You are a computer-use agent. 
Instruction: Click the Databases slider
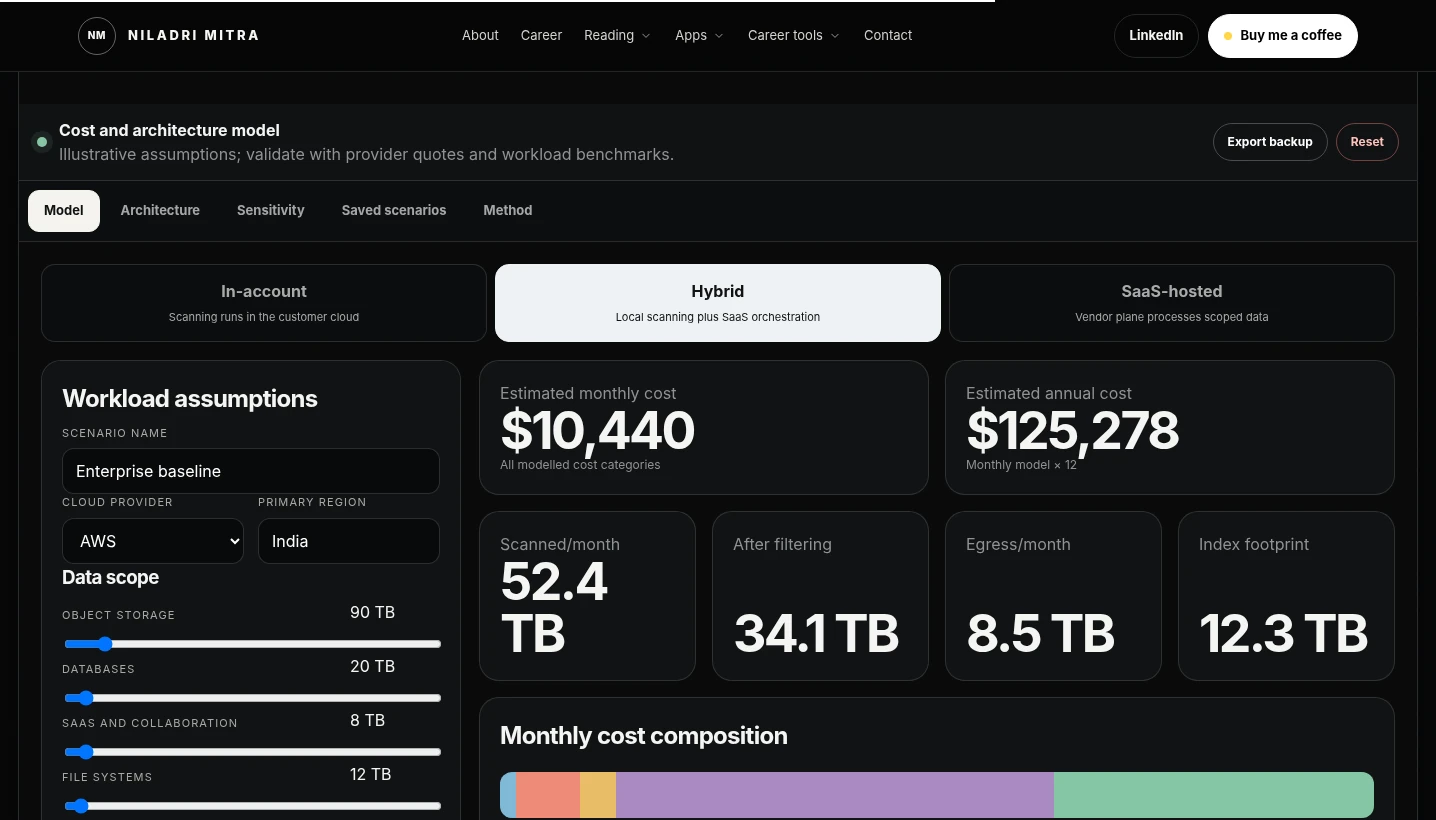point(253,698)
